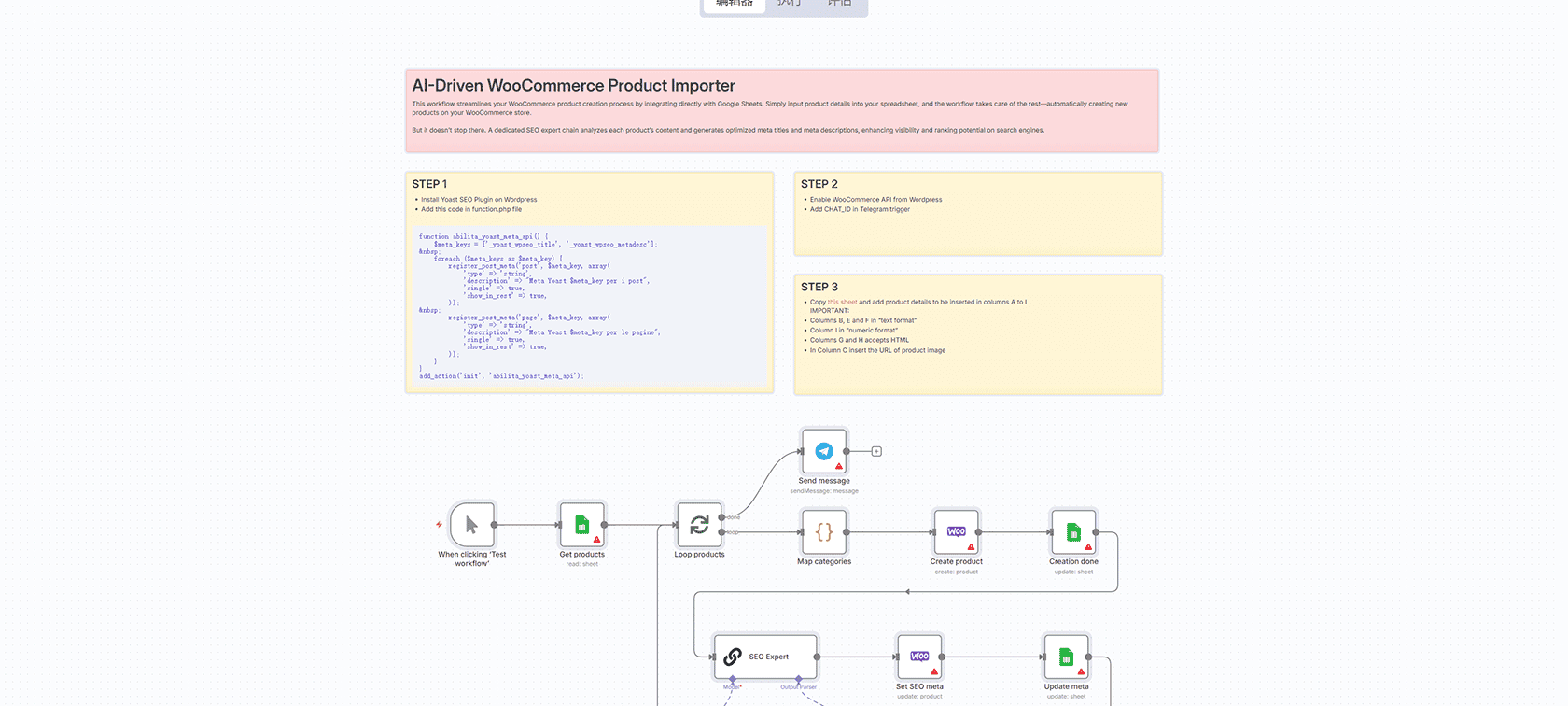
Task: Click the Loop products node icon
Action: [x=699, y=525]
